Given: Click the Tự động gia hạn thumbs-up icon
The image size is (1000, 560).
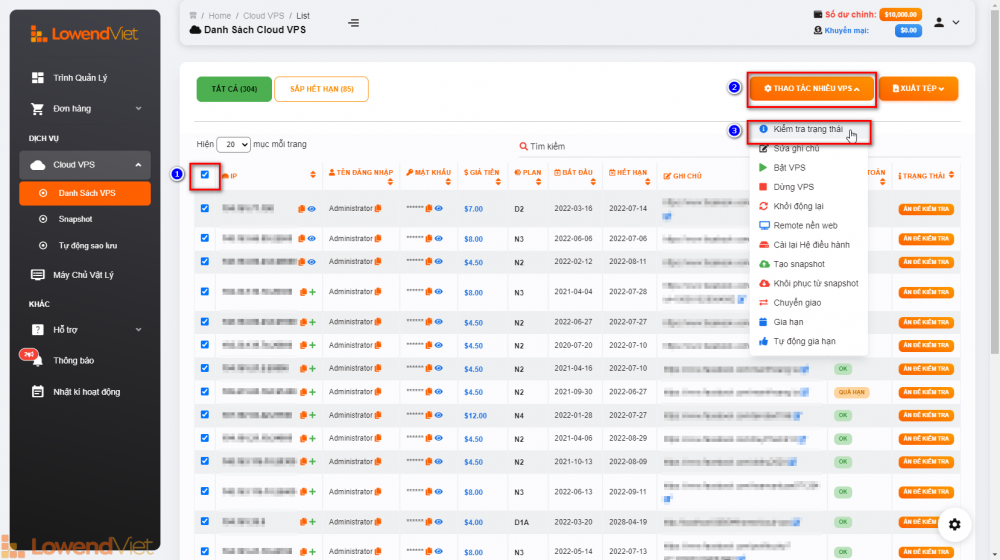Looking at the screenshot, I should (763, 341).
